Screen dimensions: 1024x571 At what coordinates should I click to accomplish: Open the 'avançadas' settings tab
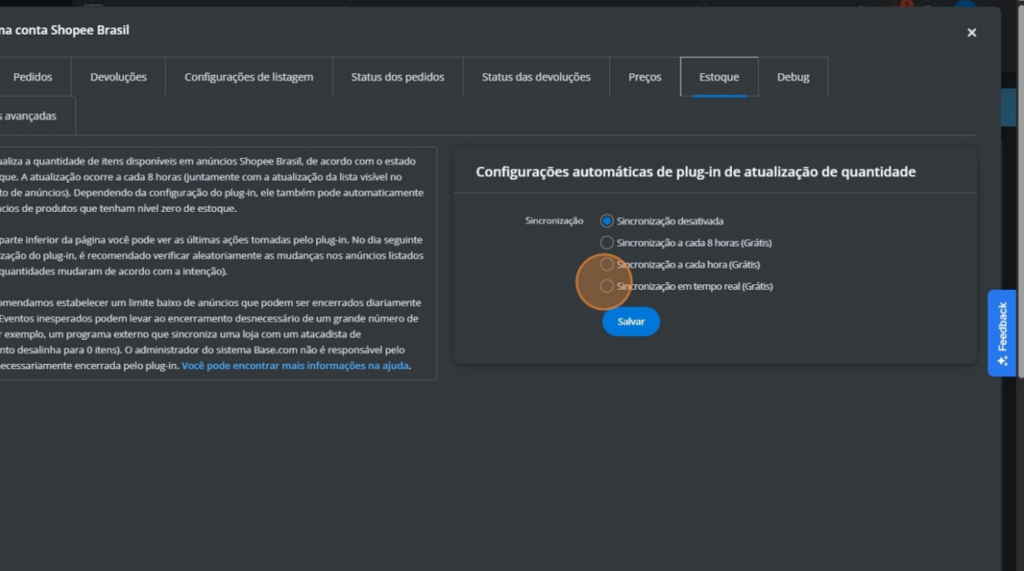30,116
